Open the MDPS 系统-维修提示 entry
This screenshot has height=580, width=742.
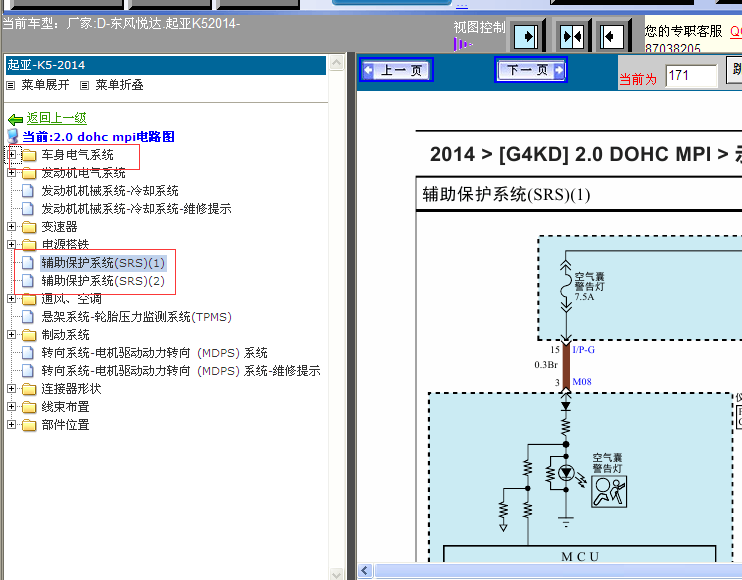click(181, 370)
